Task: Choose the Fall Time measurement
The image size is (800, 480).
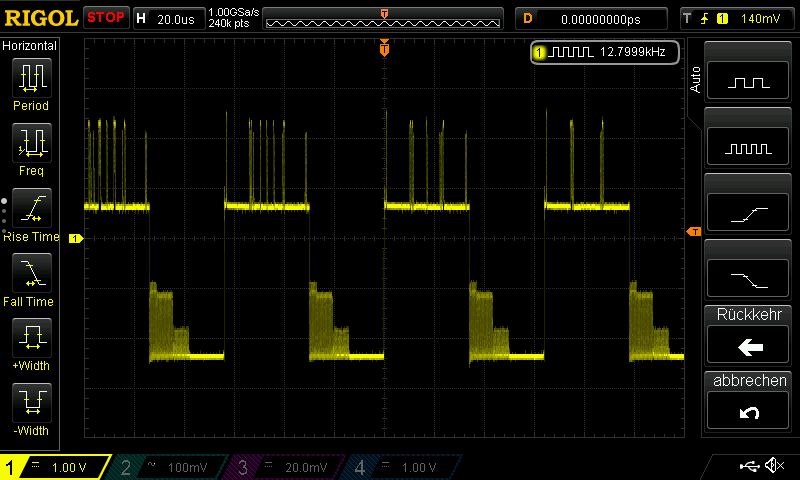Action: [x=31, y=273]
